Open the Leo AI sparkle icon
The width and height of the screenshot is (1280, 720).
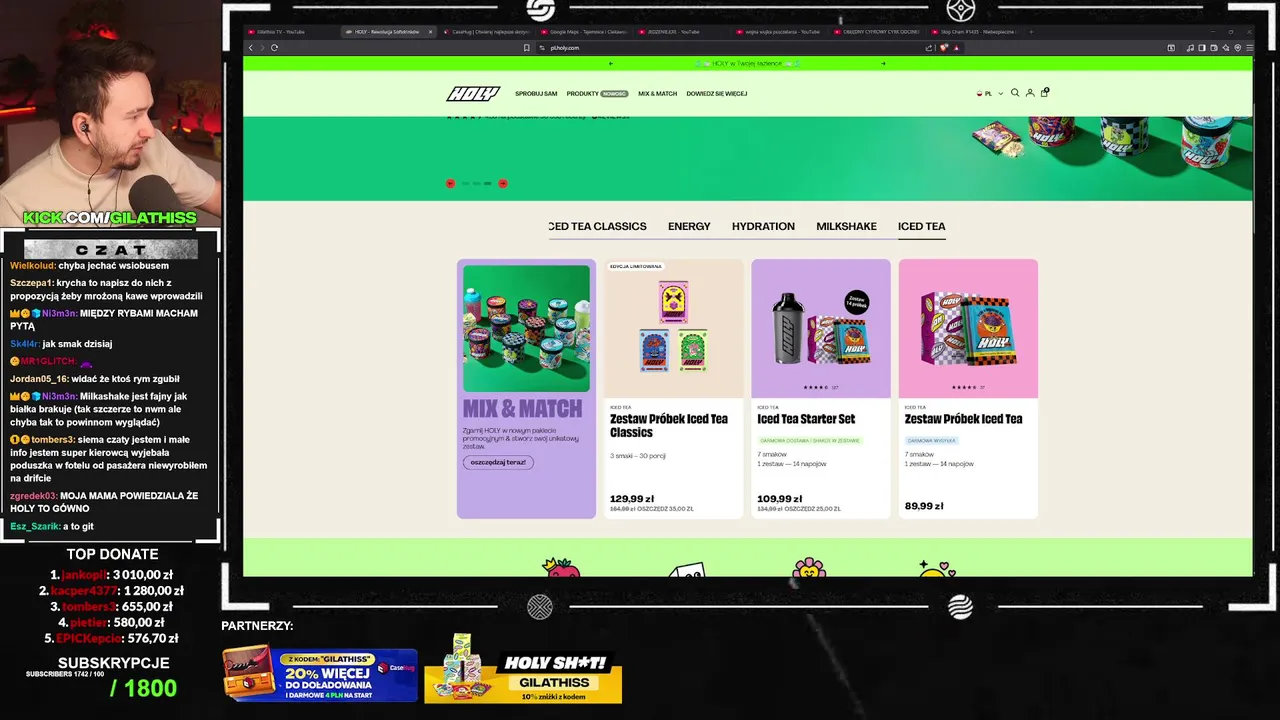coord(1226,48)
